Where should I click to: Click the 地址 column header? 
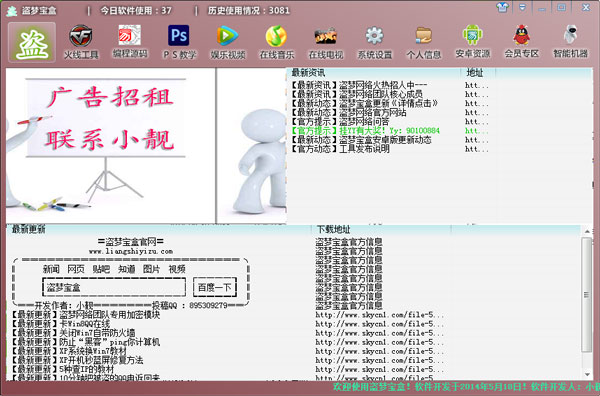pyautogui.click(x=474, y=72)
